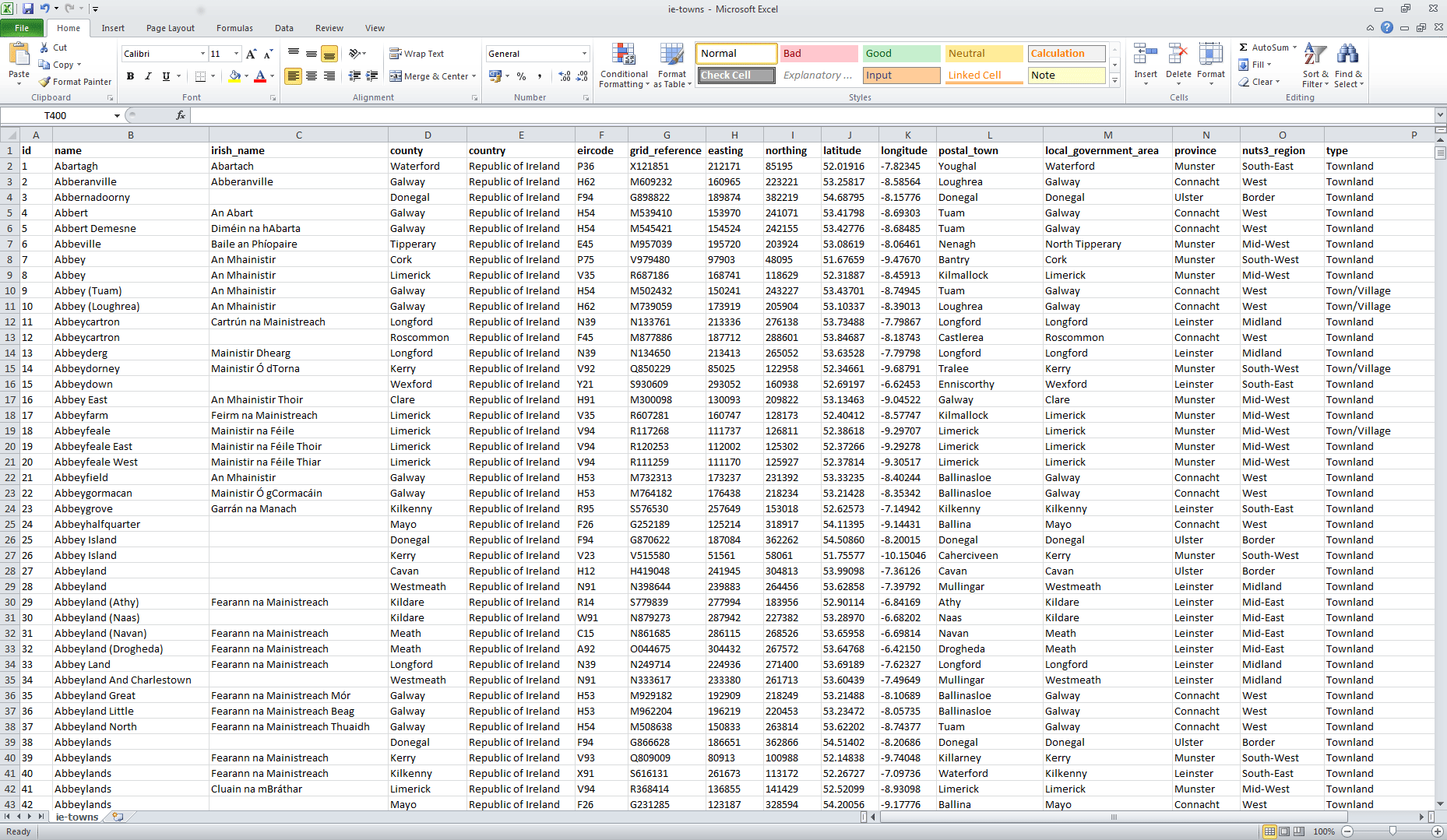Select the ie-towns sheet tab
Image resolution: width=1447 pixels, height=840 pixels.
(76, 817)
